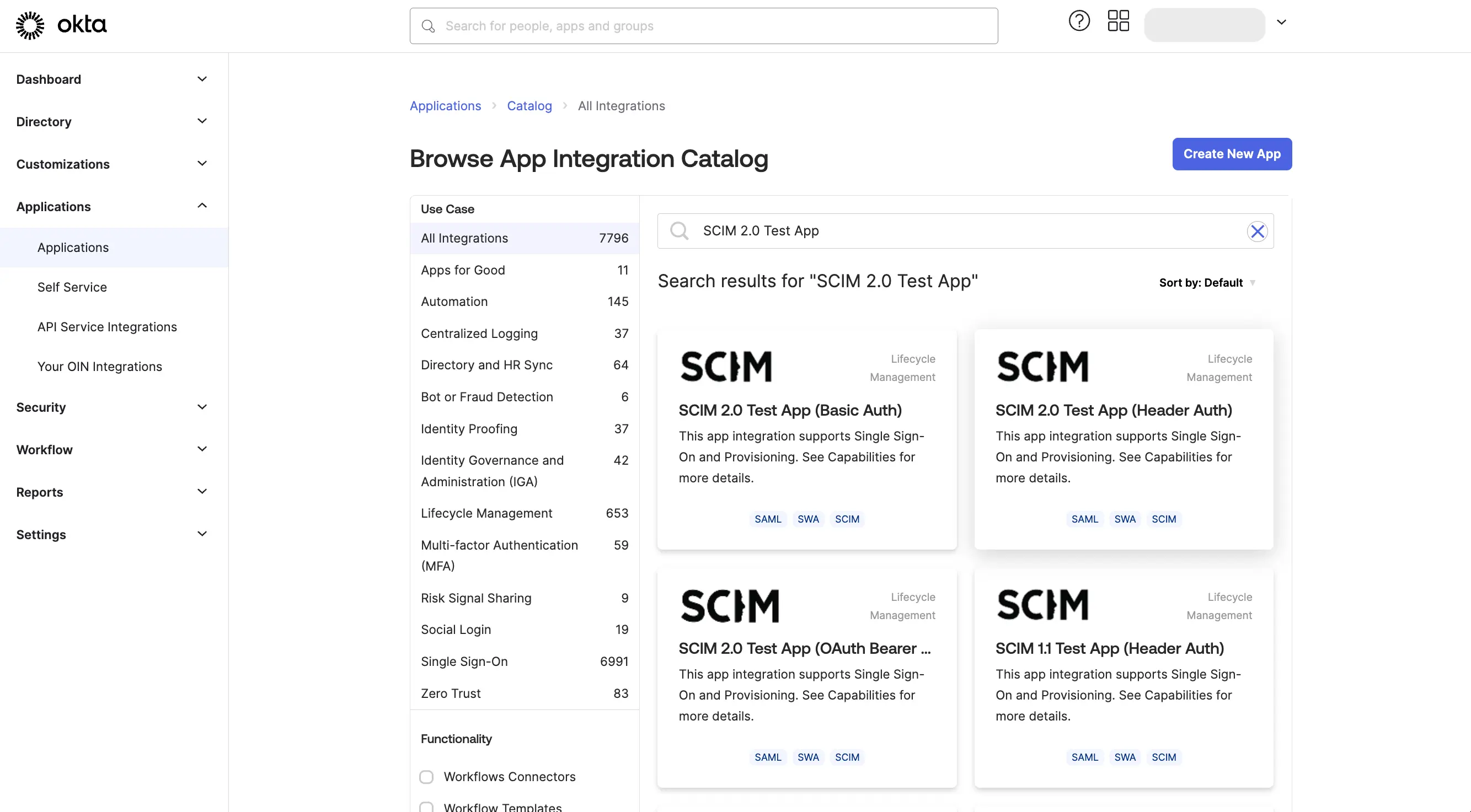Click the search magnifier inside the catalog search field
1471x812 pixels.
pos(679,230)
